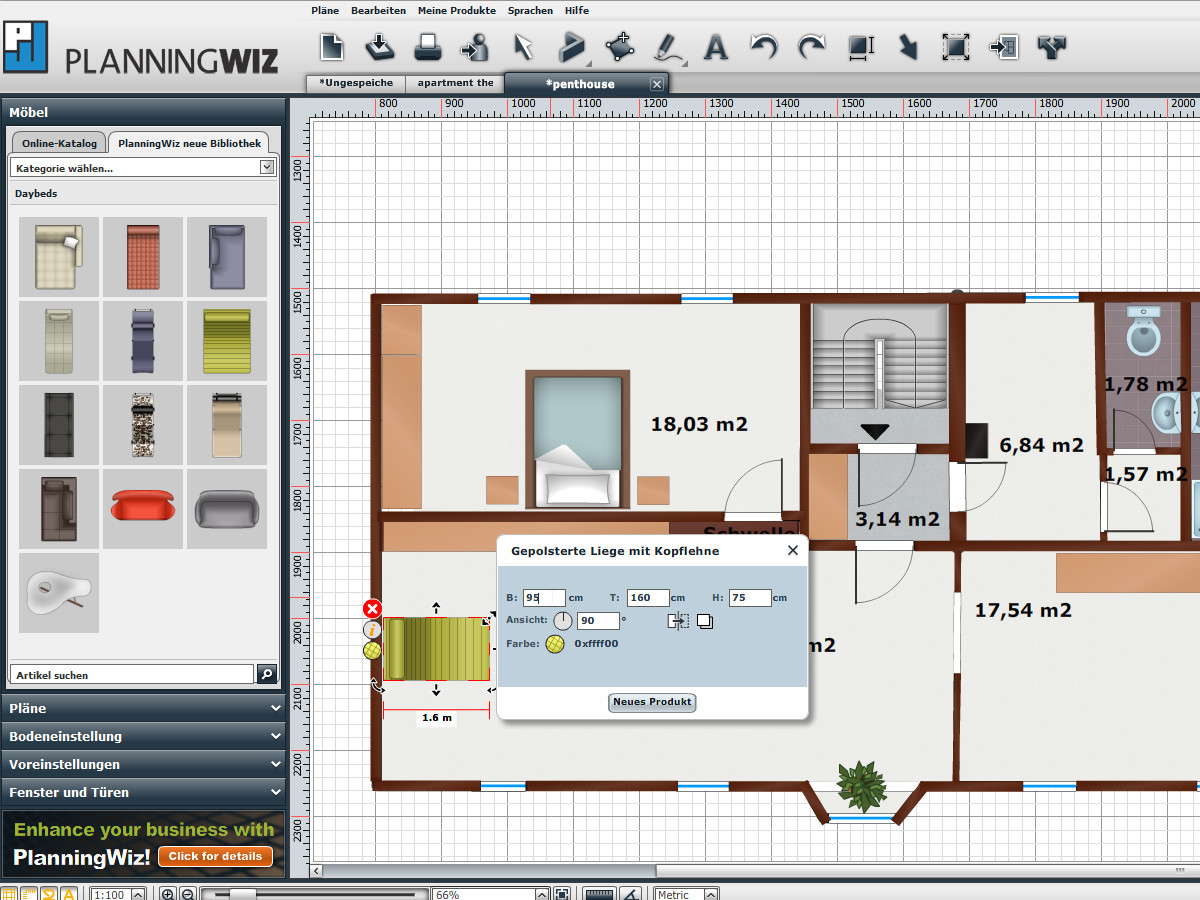Click the import floor plan icon

(1003, 46)
